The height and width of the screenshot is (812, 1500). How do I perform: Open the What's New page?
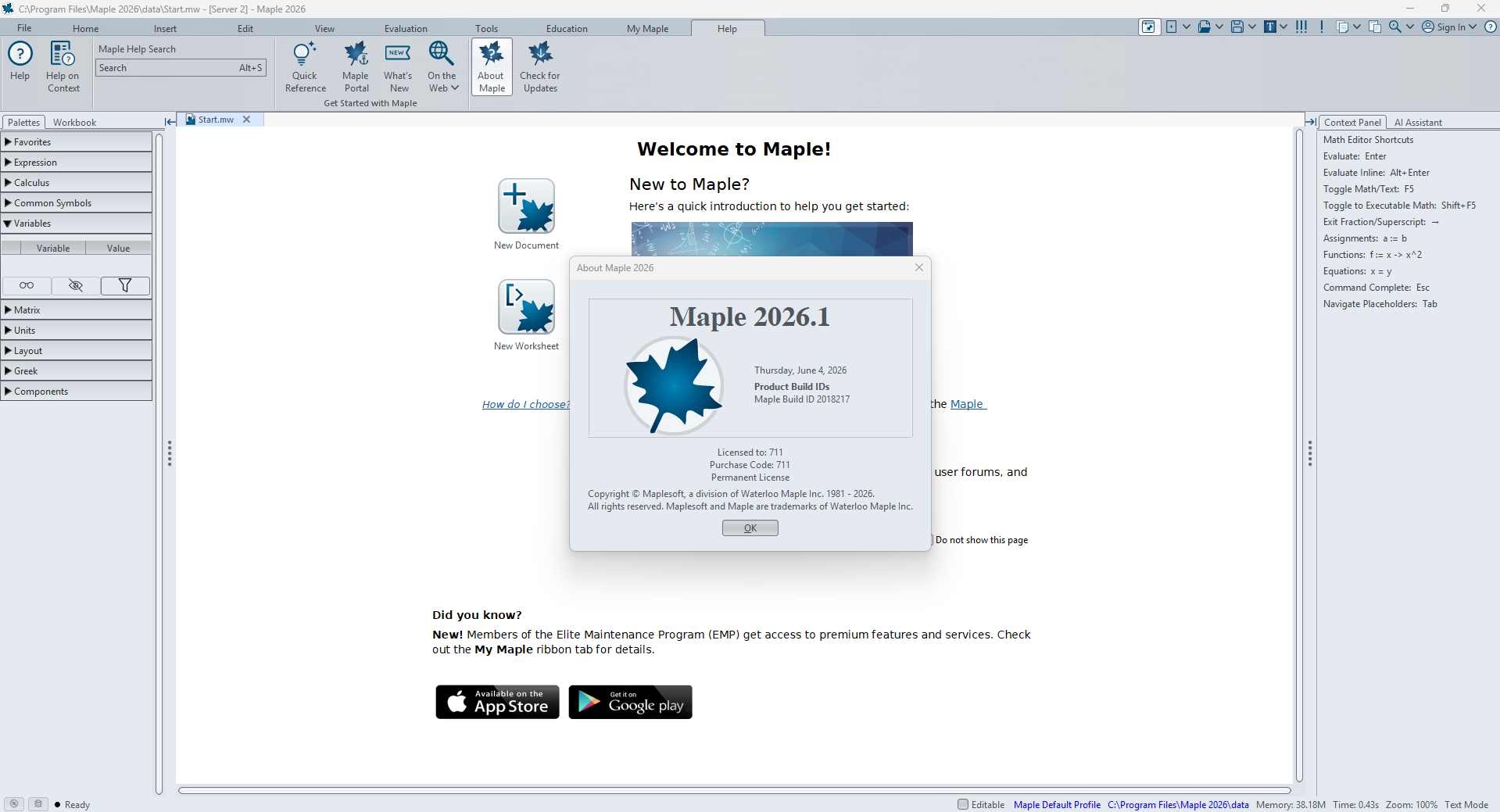click(x=398, y=67)
